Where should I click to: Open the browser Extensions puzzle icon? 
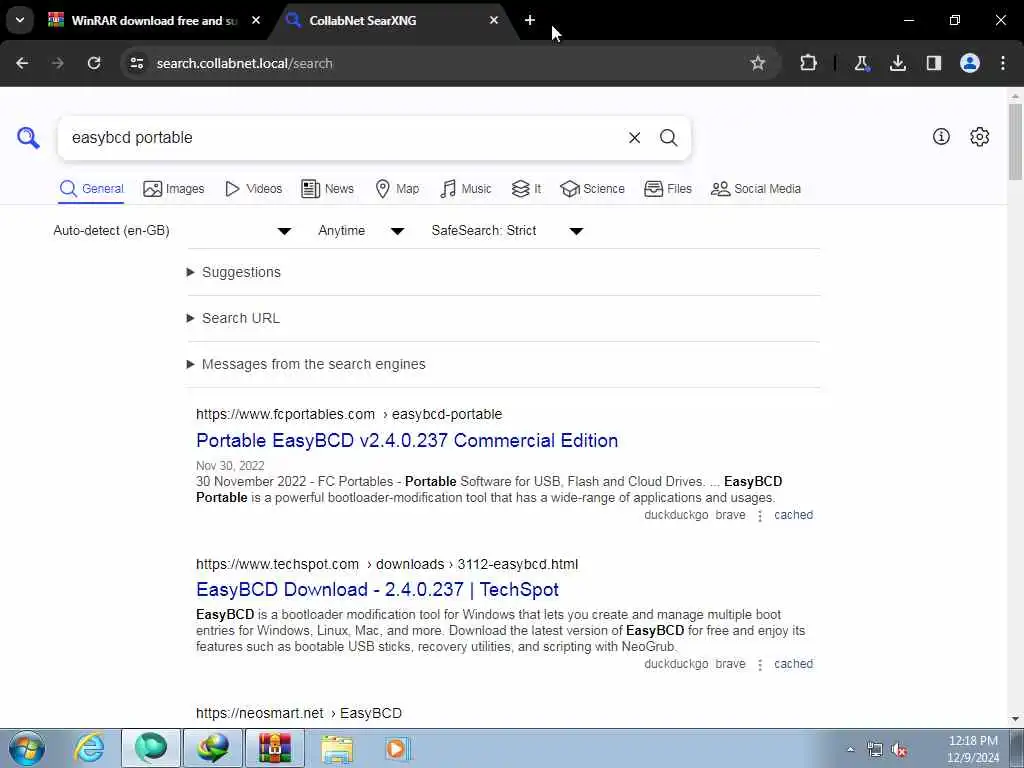[x=808, y=63]
